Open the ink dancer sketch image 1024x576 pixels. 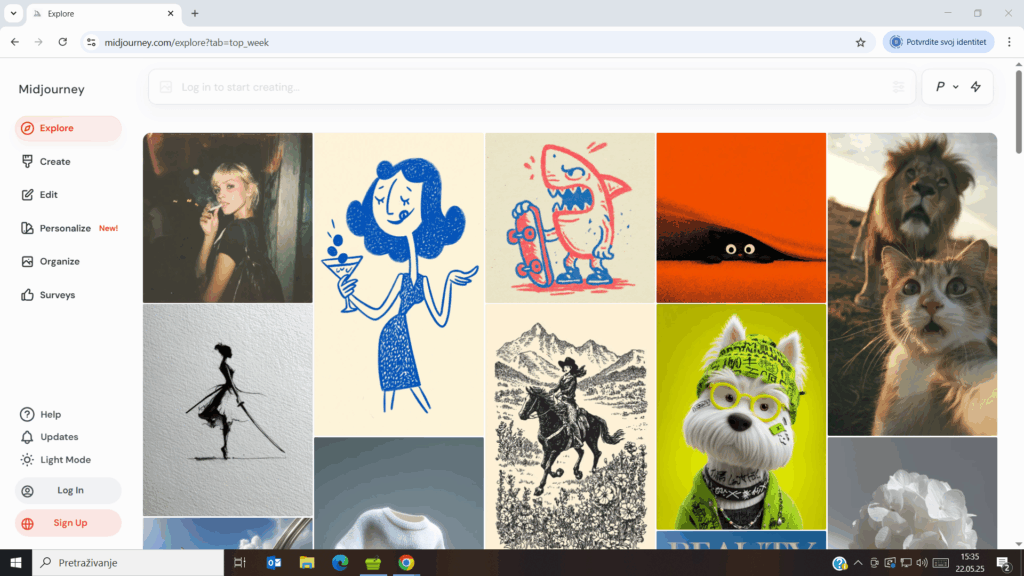(228, 410)
